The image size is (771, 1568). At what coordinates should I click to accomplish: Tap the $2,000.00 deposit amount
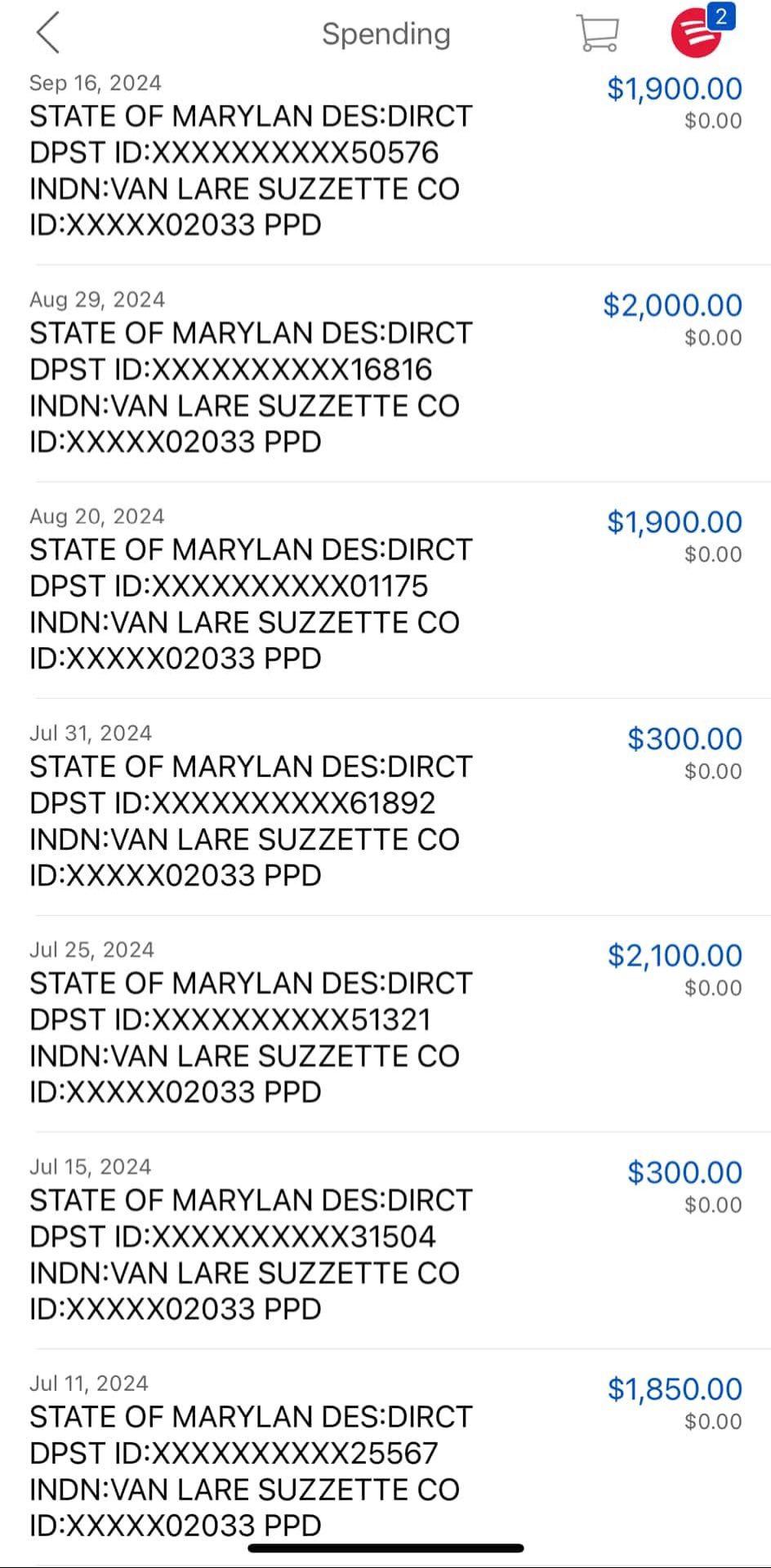pyautogui.click(x=672, y=305)
